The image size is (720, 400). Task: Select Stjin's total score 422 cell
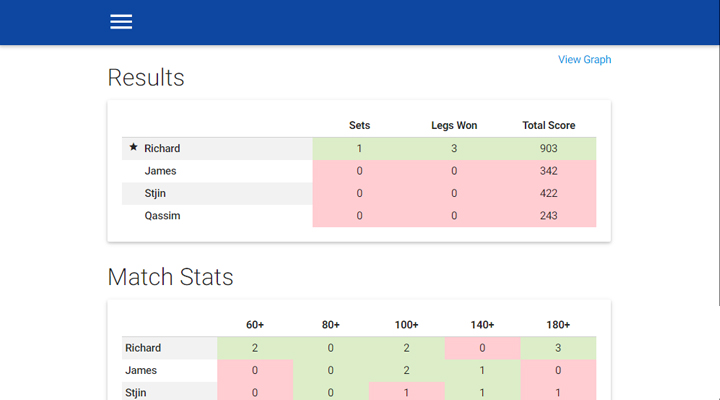click(548, 193)
